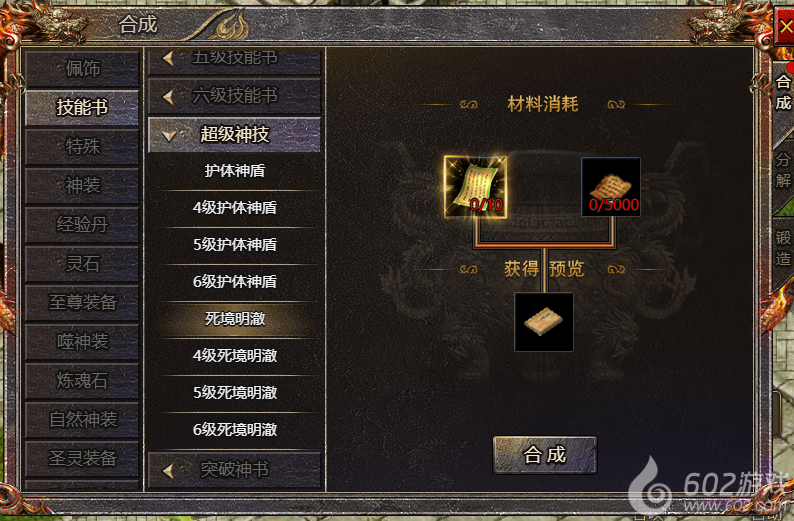The width and height of the screenshot is (794, 521).
Task: Select the 4级死境明澈 recipe
Action: tap(234, 356)
